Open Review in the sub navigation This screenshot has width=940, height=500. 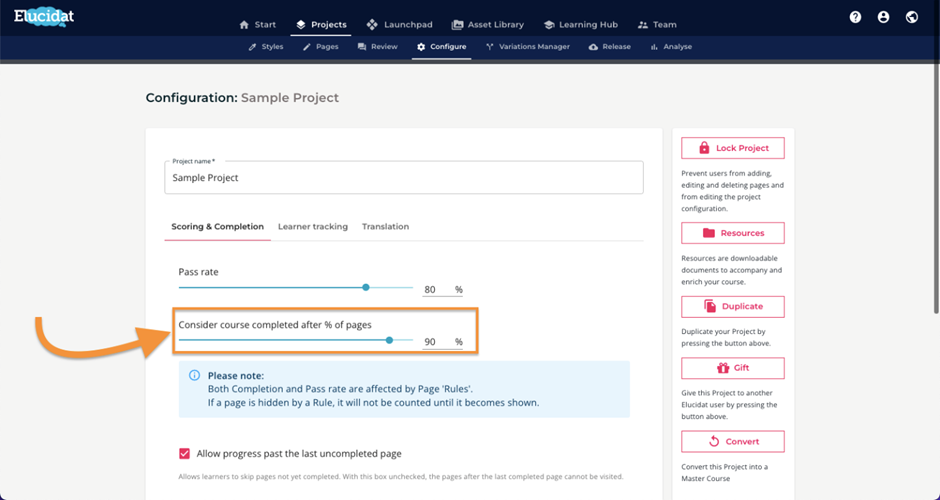(x=377, y=47)
